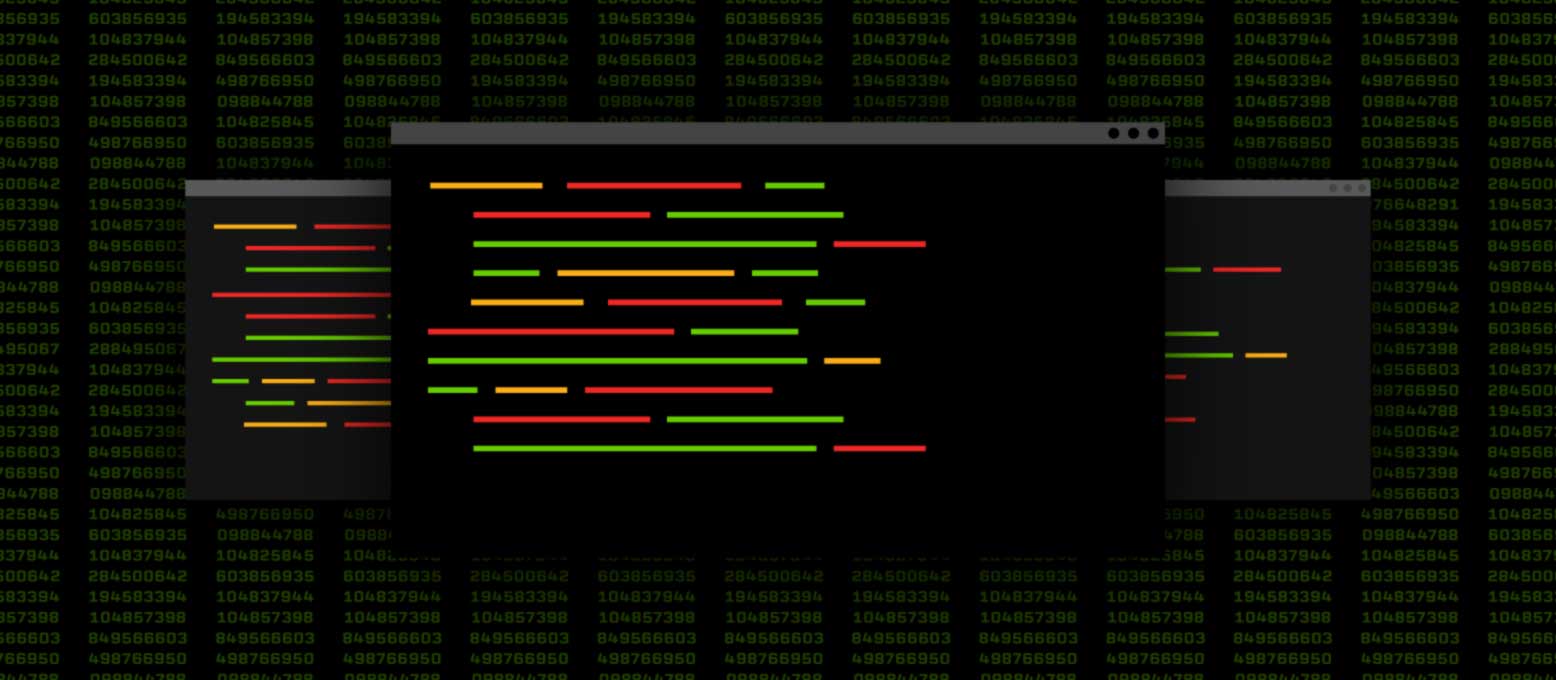This screenshot has width=1556, height=680.
Task: Select the orange bar in the fourth line's middle
Action: coord(645,273)
